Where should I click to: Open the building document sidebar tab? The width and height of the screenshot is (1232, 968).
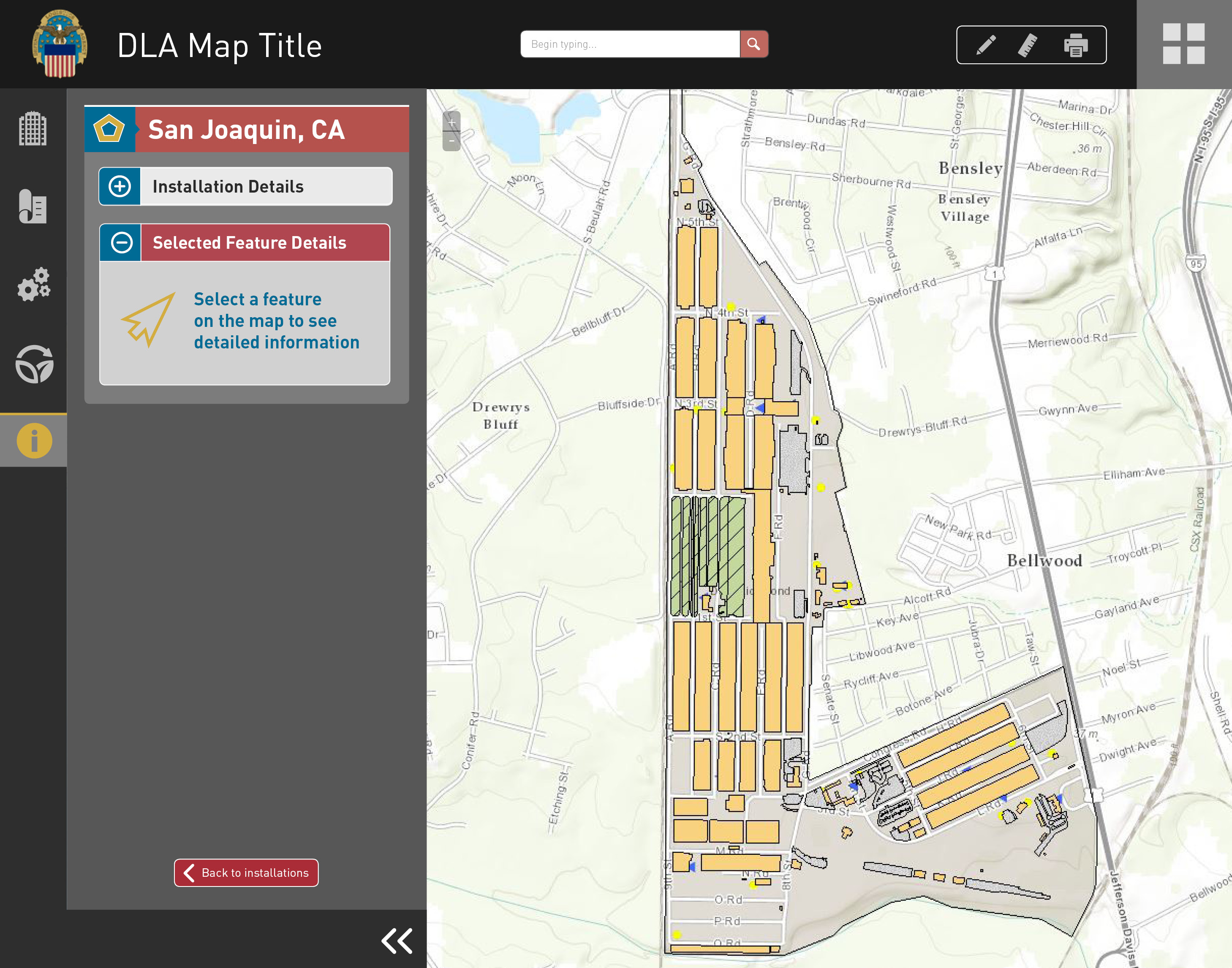33,206
